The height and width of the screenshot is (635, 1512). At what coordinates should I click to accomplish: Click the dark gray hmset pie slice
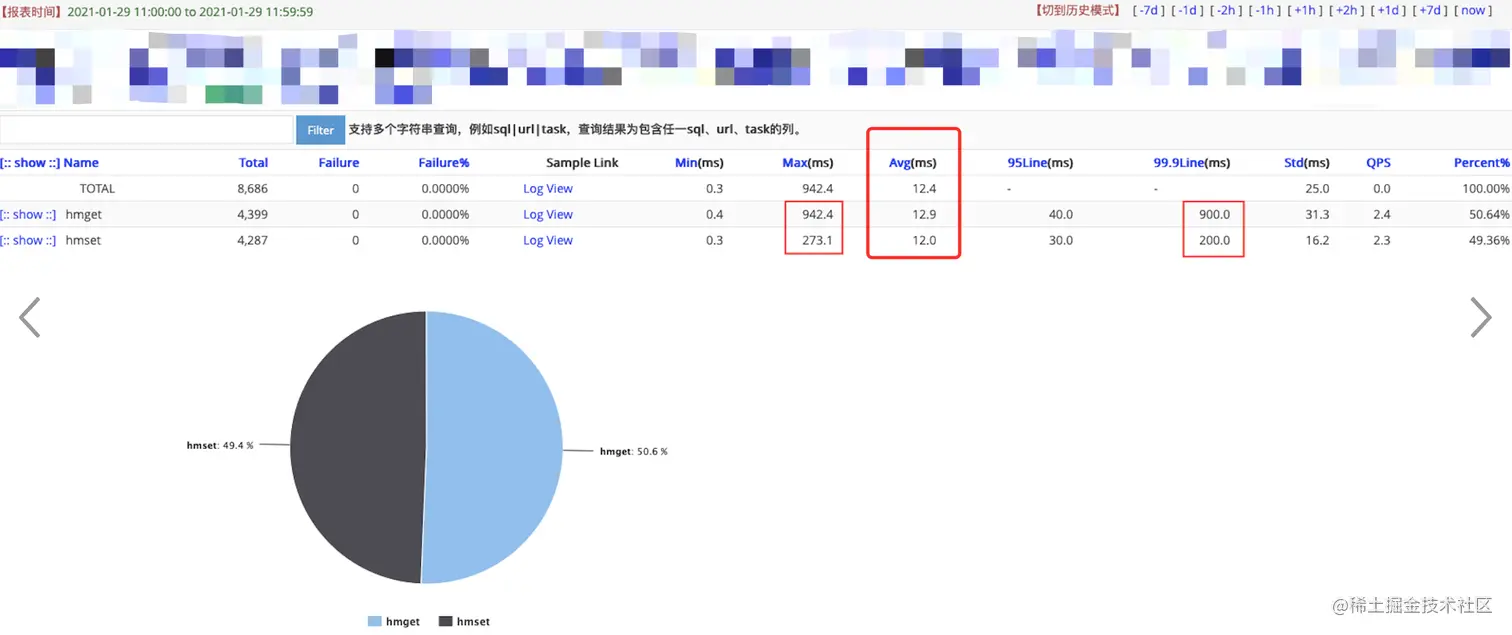[356, 447]
